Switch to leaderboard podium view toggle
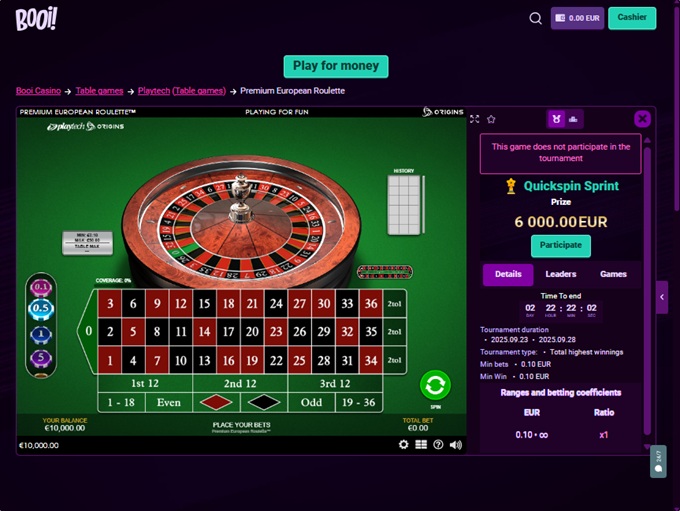680x511 pixels. coord(573,119)
